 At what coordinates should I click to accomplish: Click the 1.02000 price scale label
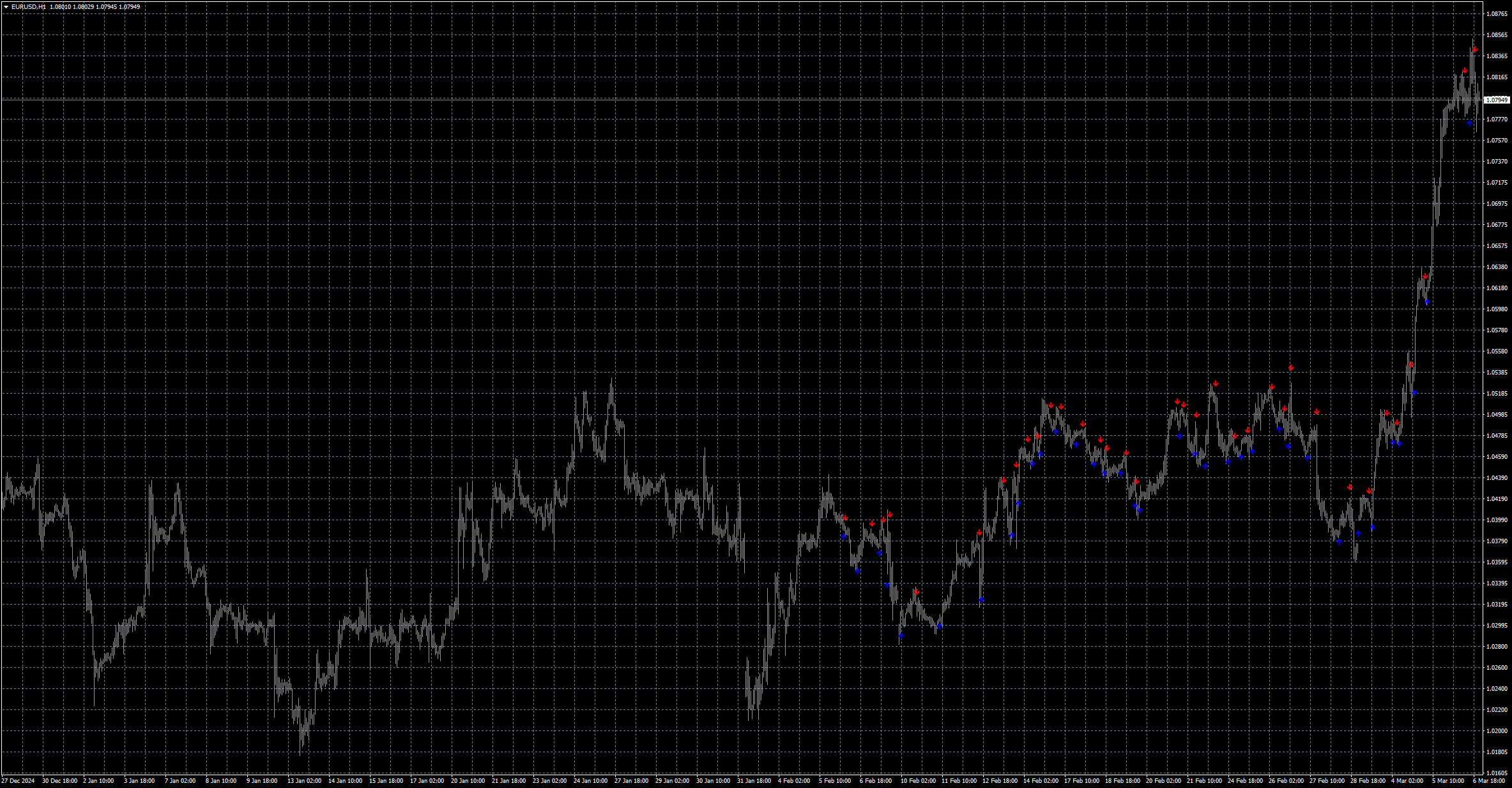[x=1497, y=731]
